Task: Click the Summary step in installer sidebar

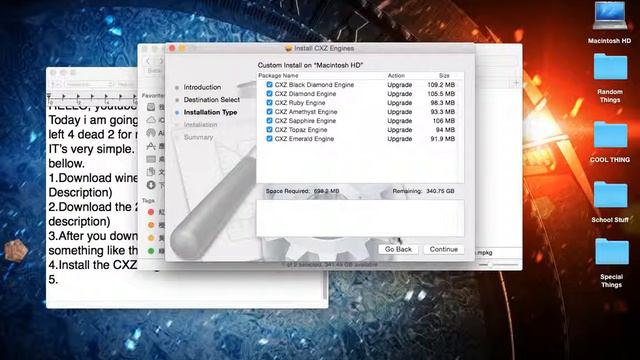Action: click(x=198, y=137)
